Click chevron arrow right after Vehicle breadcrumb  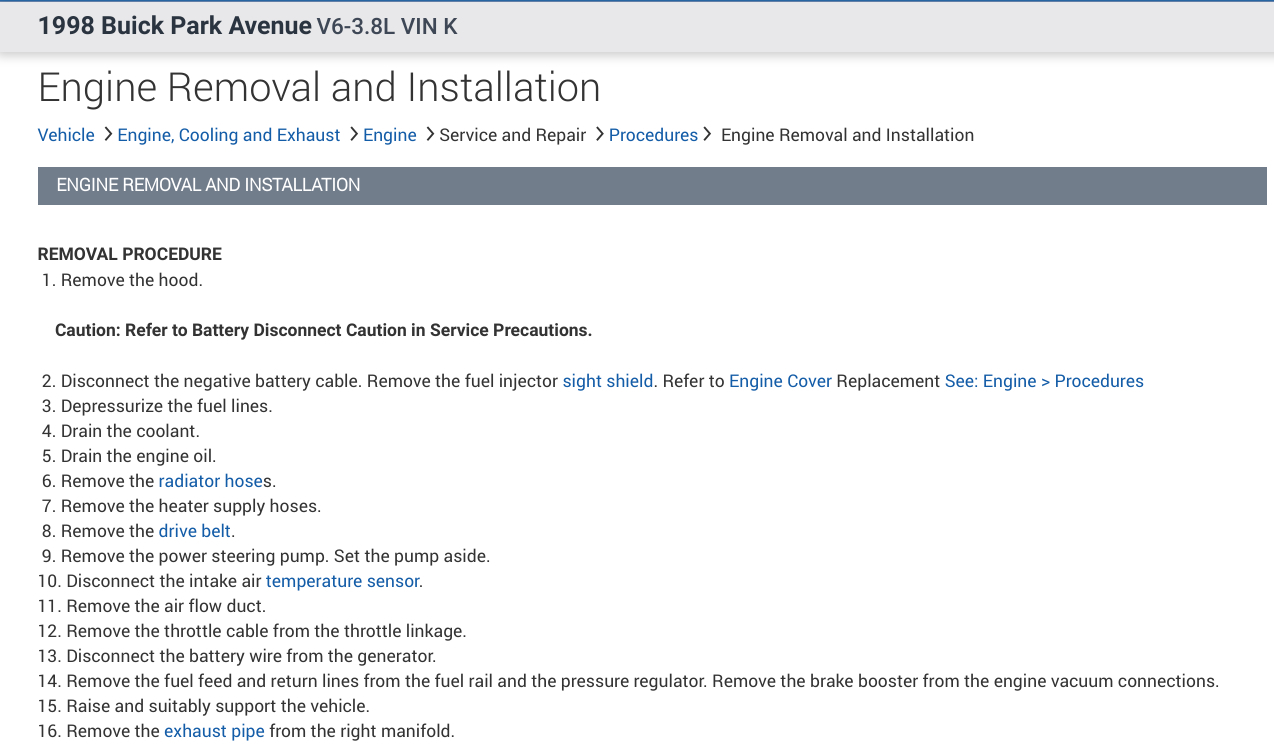107,134
